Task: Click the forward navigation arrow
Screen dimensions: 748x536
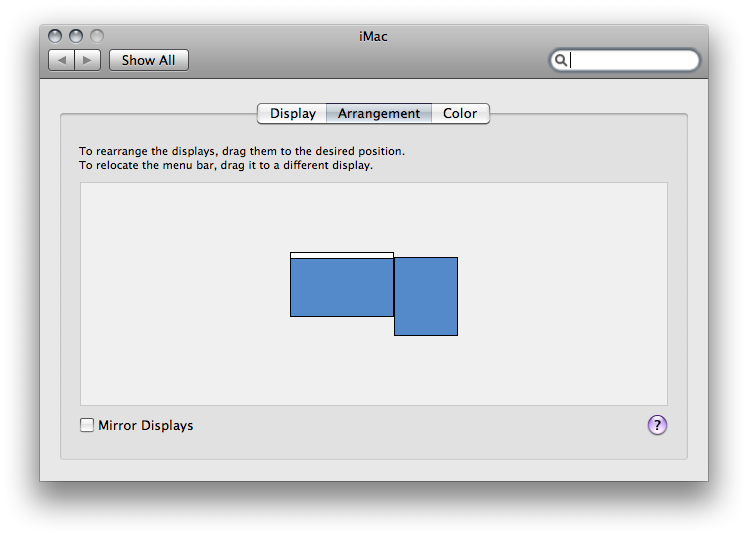Action: pyautogui.click(x=87, y=60)
